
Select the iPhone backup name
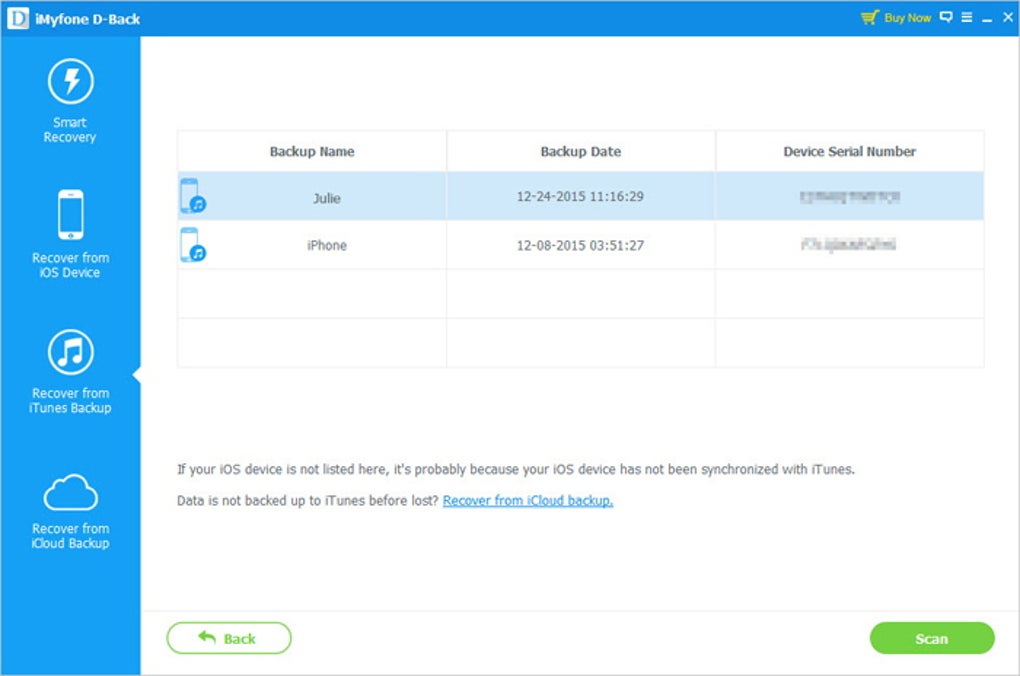pos(327,245)
